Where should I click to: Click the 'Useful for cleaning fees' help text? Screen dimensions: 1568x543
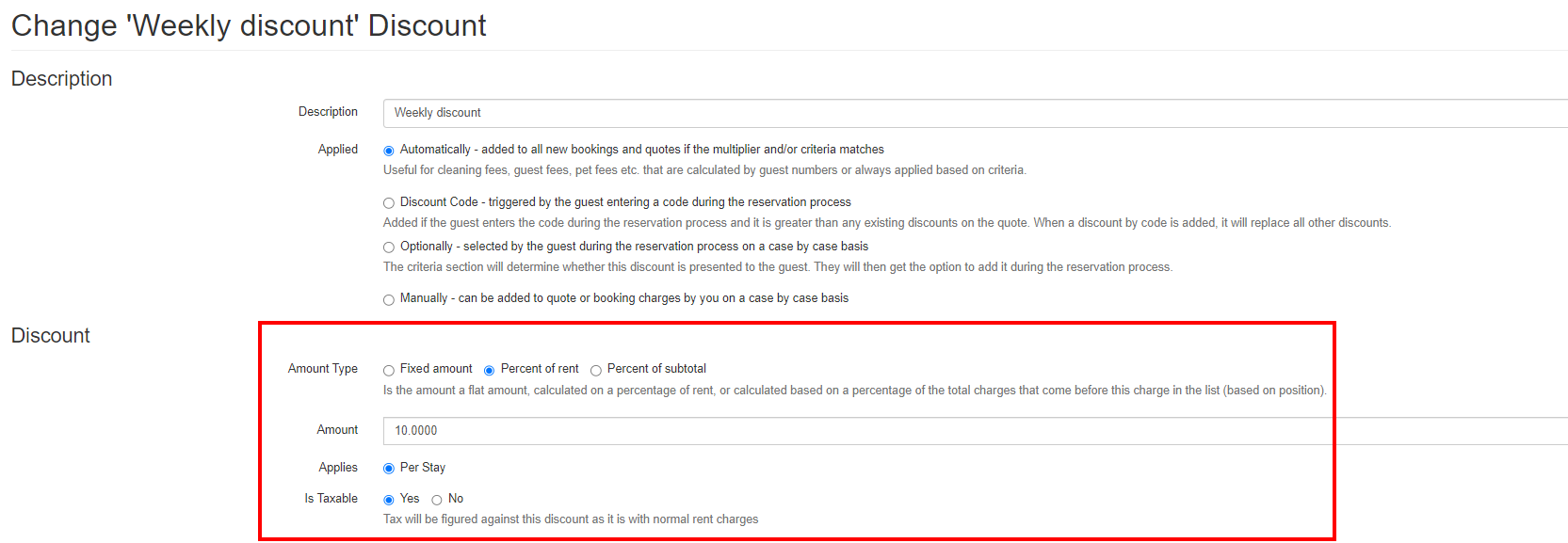703,170
